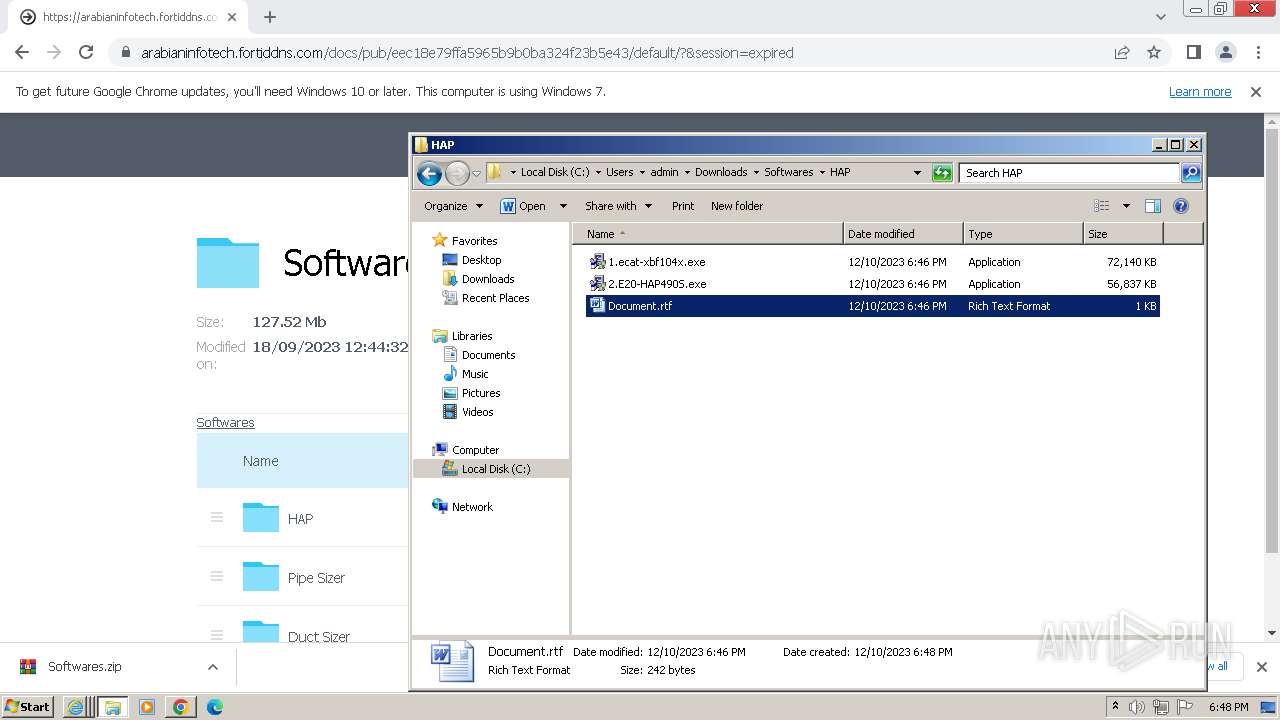1280x720 pixels.
Task: Open Desktop in Favorites pane
Action: (481, 260)
